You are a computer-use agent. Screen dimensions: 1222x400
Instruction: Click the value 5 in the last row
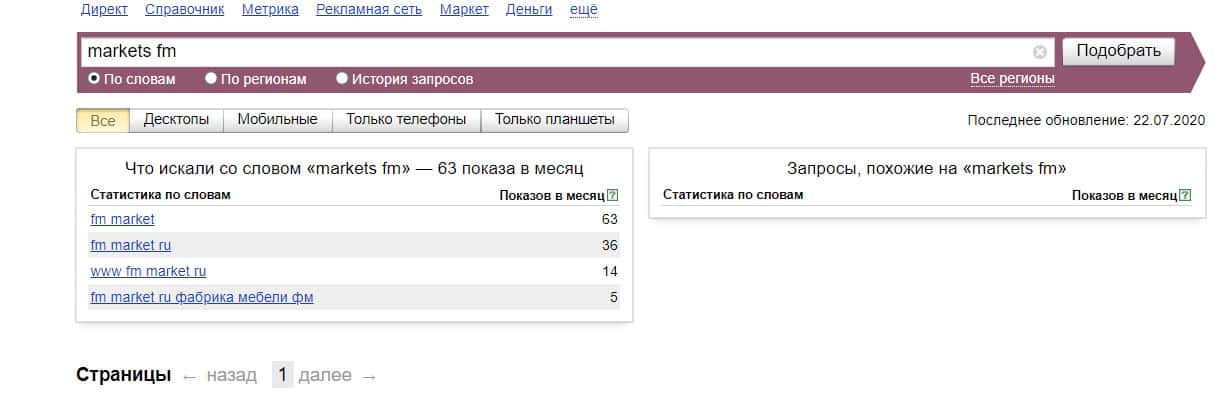tap(614, 297)
